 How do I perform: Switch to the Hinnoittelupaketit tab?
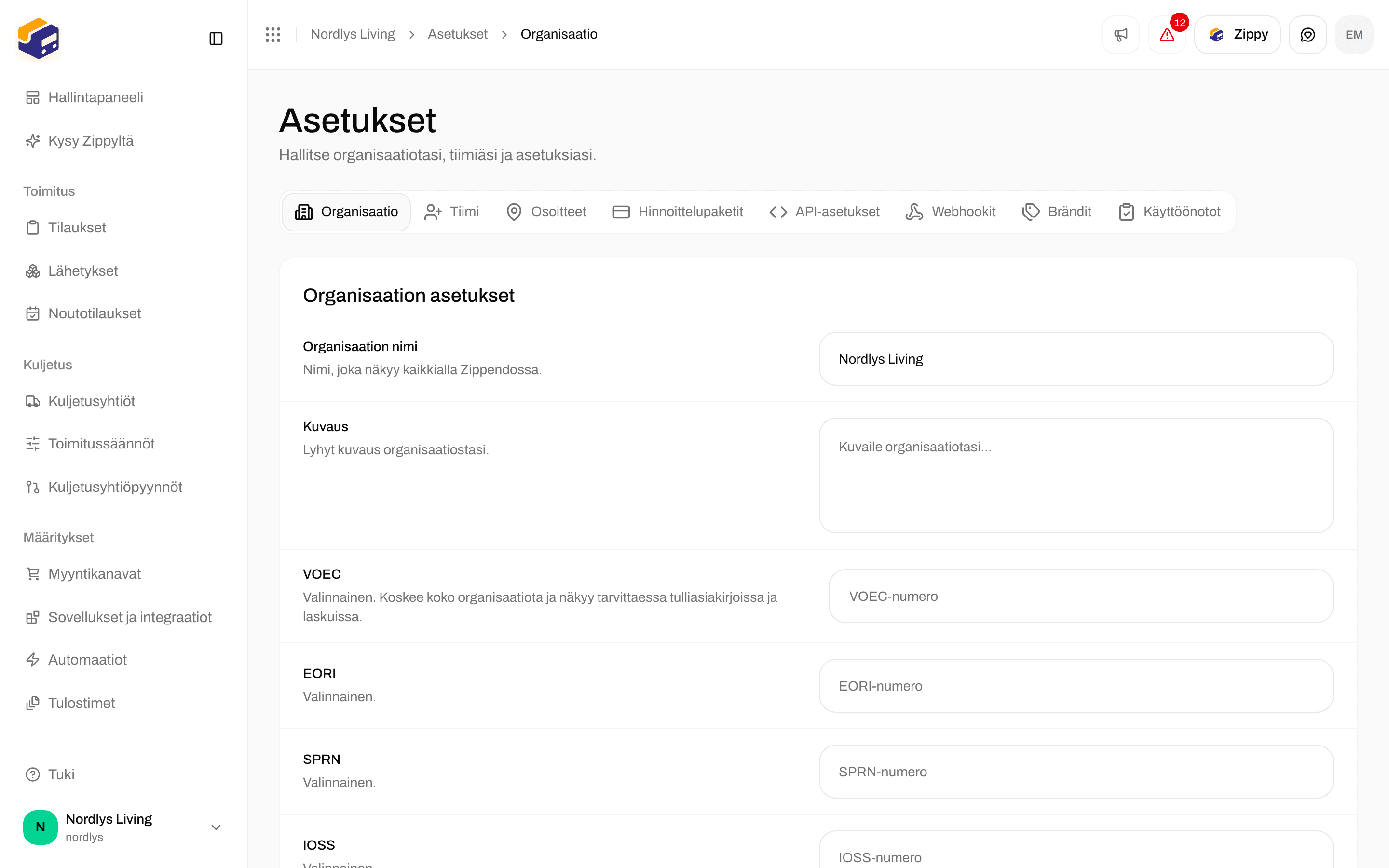tap(677, 212)
